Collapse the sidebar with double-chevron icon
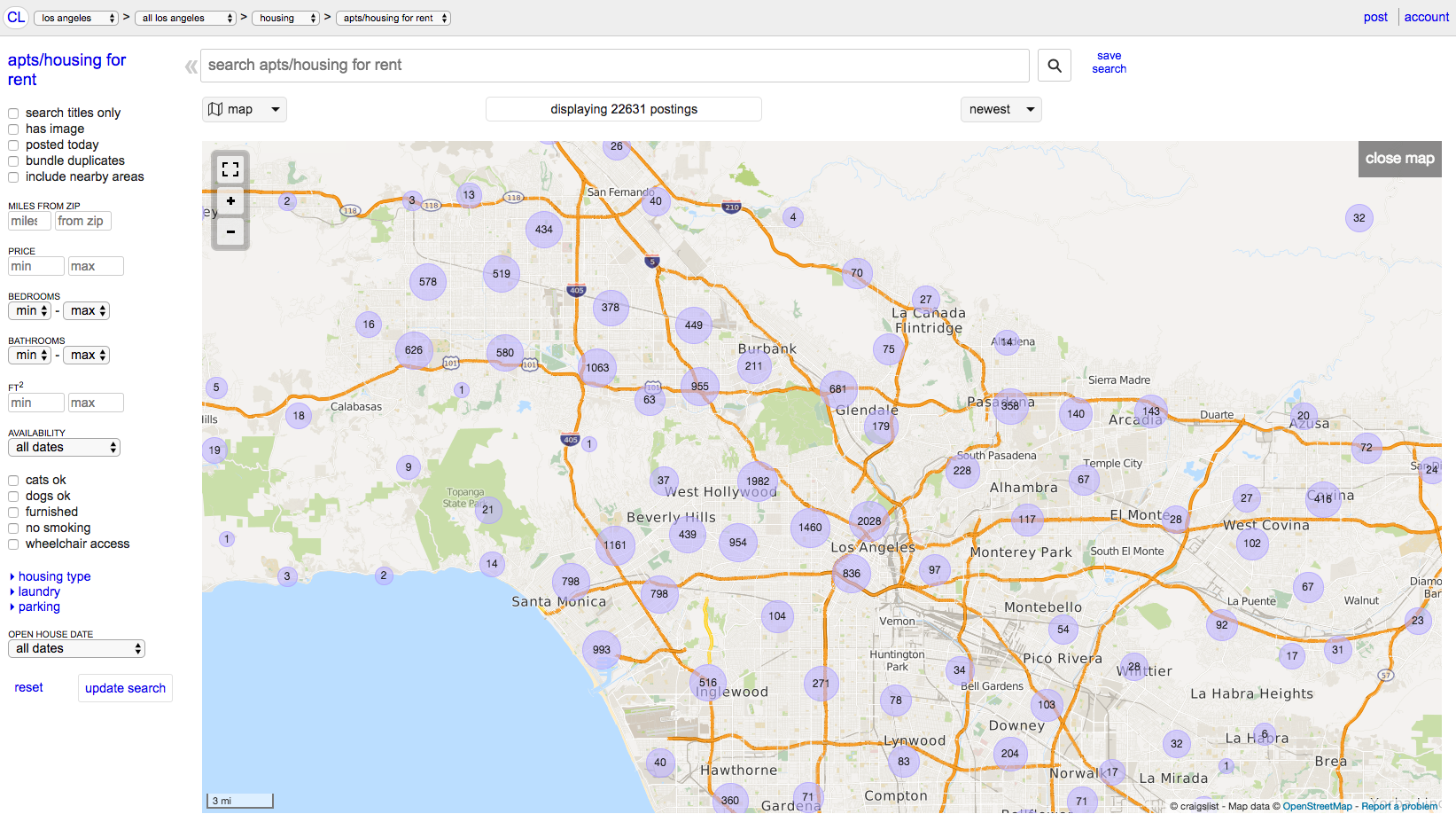The width and height of the screenshot is (1456, 814). (x=191, y=67)
